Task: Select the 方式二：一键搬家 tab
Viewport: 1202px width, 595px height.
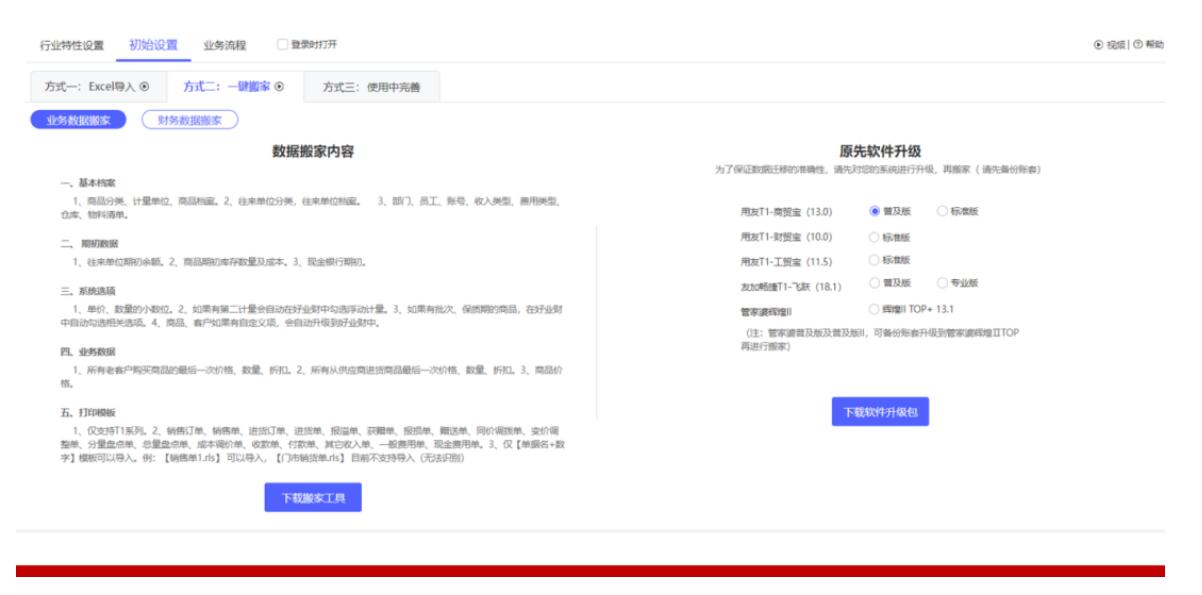Action: coord(234,87)
